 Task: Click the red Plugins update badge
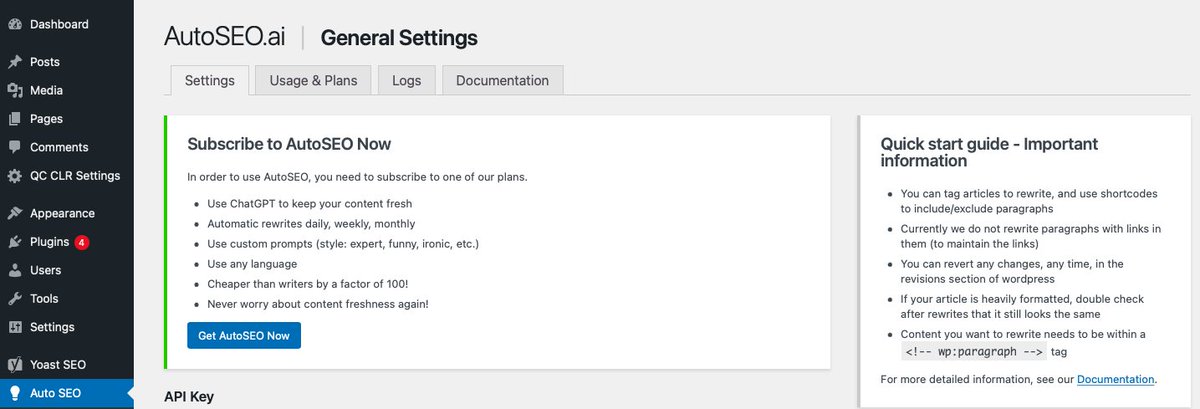click(81, 242)
